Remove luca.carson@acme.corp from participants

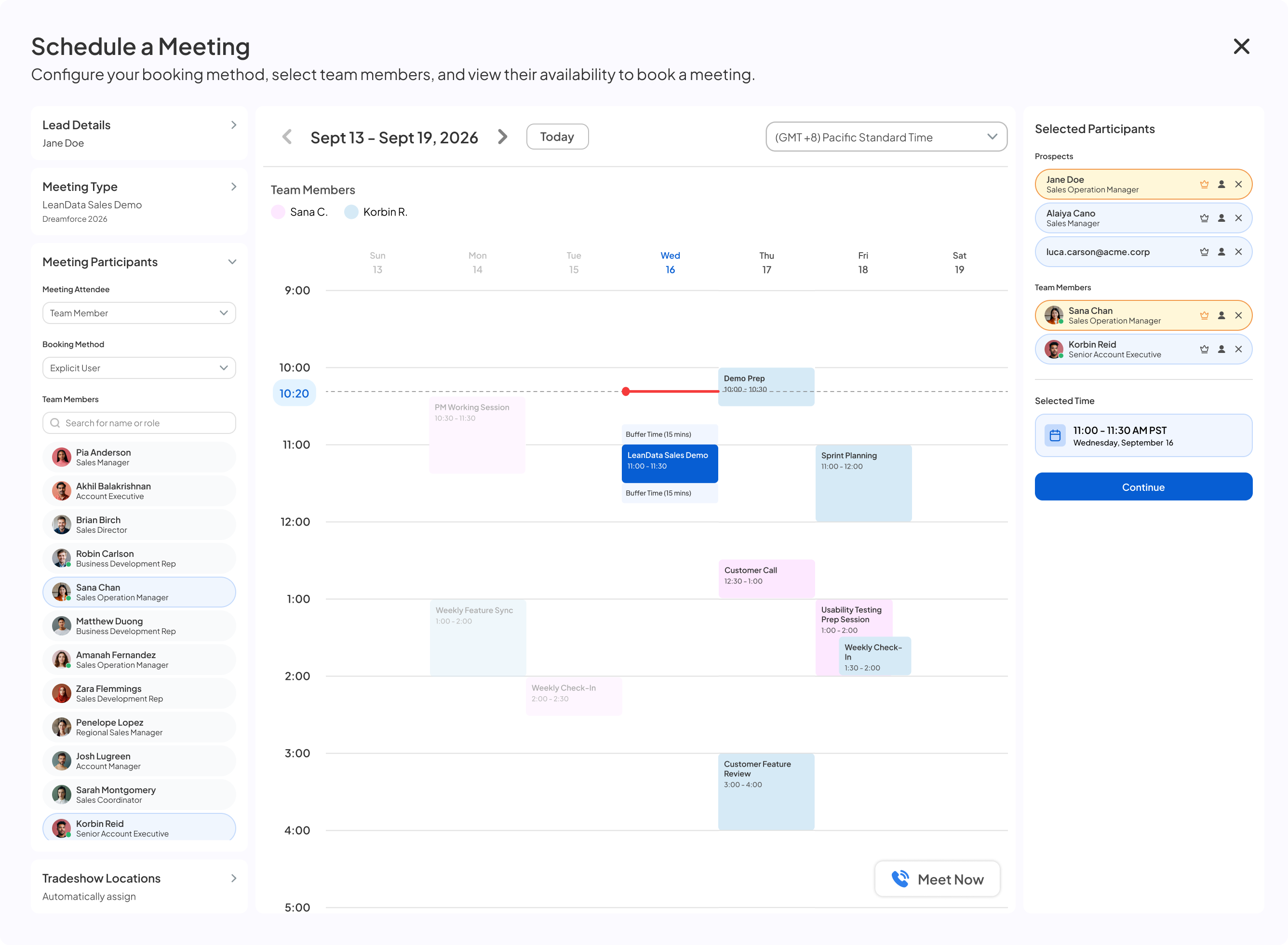(x=1238, y=252)
